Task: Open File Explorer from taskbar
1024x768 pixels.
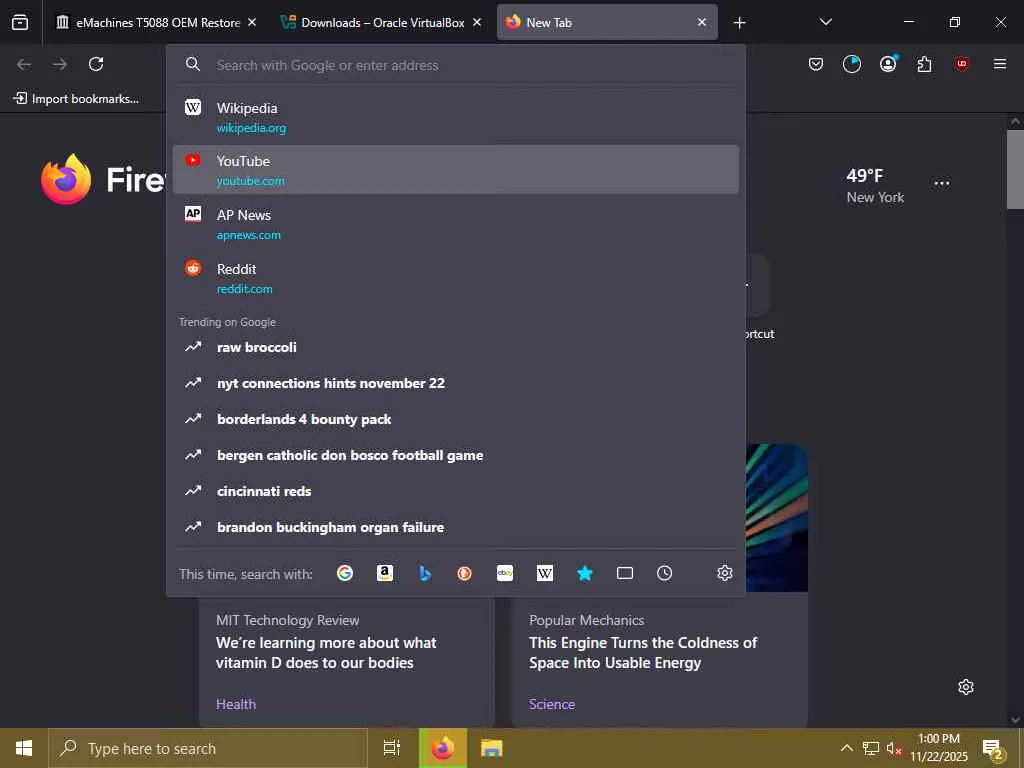Action: (x=491, y=748)
